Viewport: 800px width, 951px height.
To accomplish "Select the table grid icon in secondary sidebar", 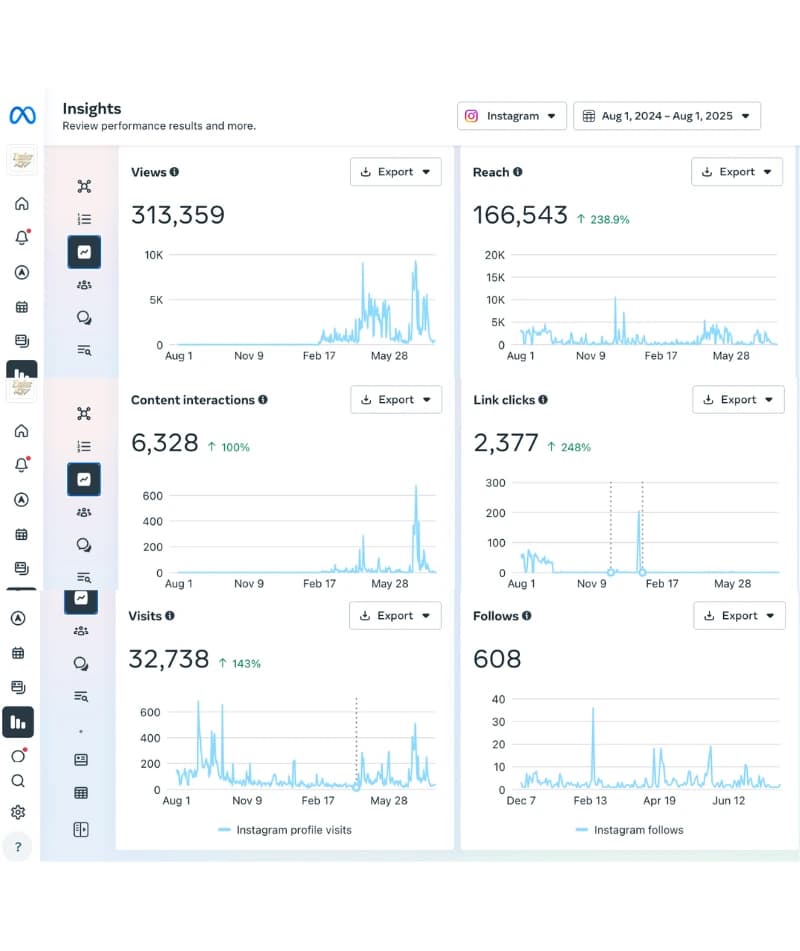I will (x=81, y=793).
